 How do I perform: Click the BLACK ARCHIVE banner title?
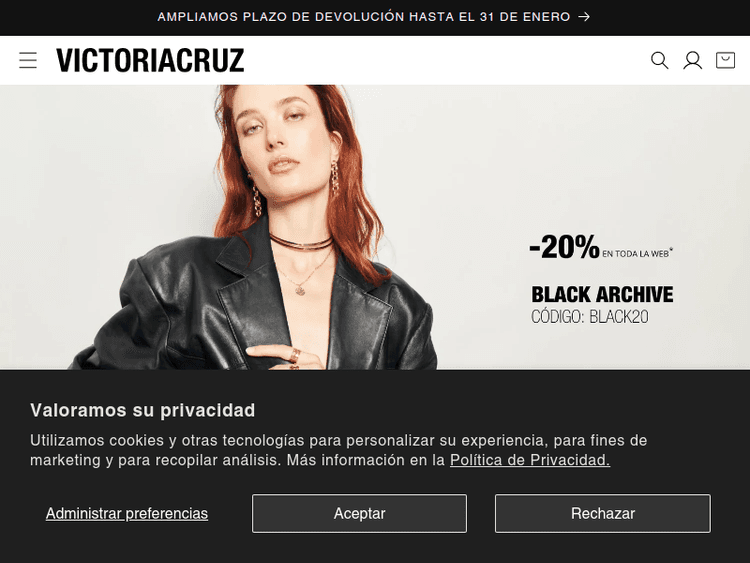tap(602, 294)
